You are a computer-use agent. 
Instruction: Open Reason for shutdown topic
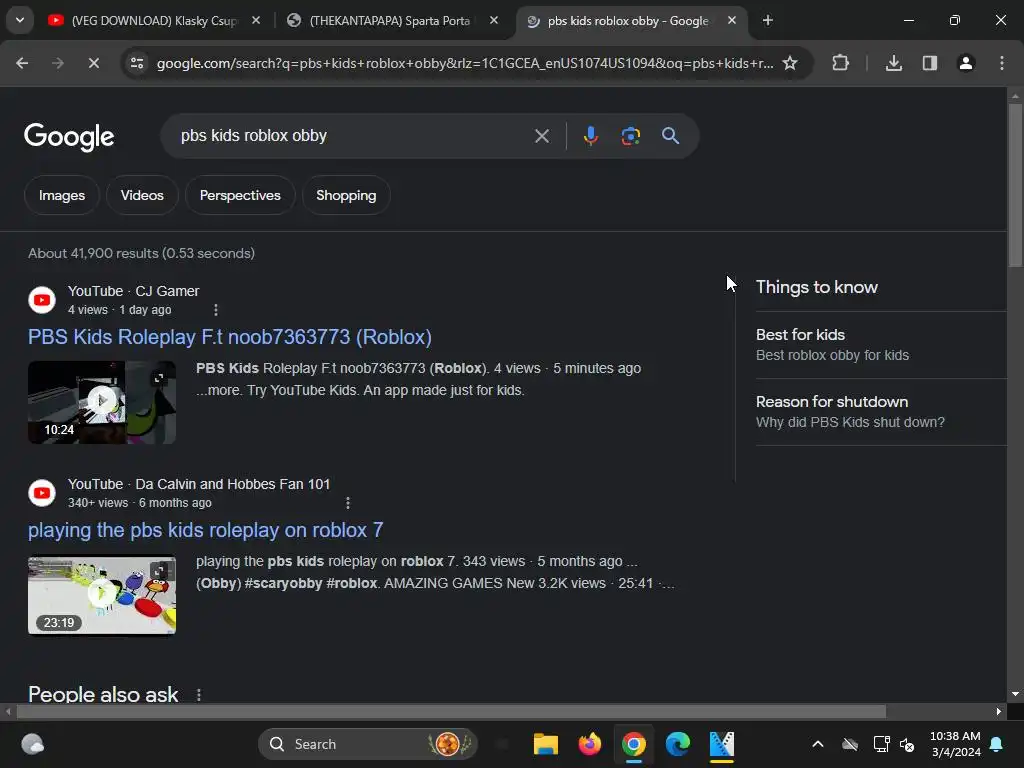[880, 411]
